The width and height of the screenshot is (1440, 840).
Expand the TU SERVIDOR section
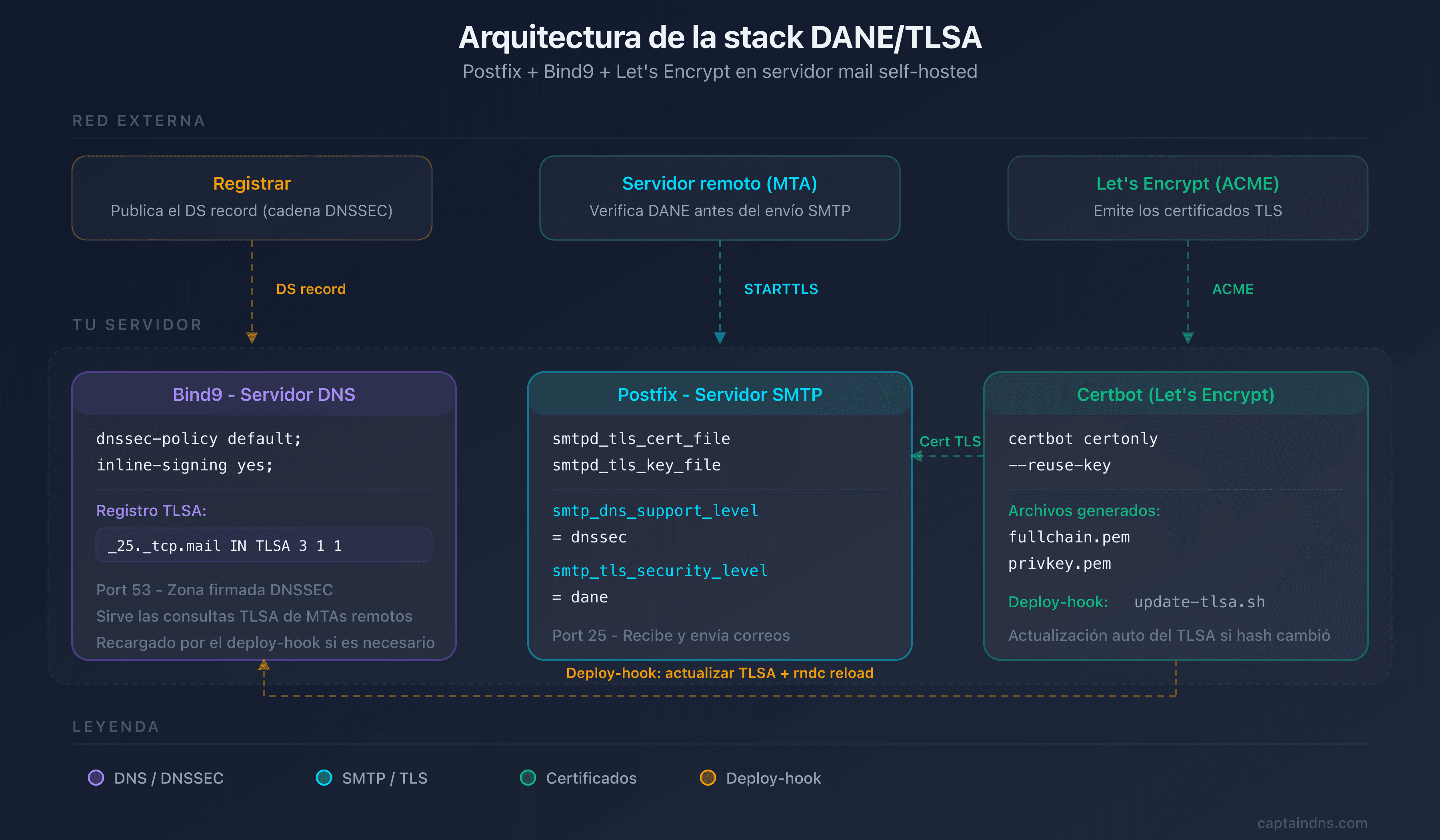[x=137, y=324]
